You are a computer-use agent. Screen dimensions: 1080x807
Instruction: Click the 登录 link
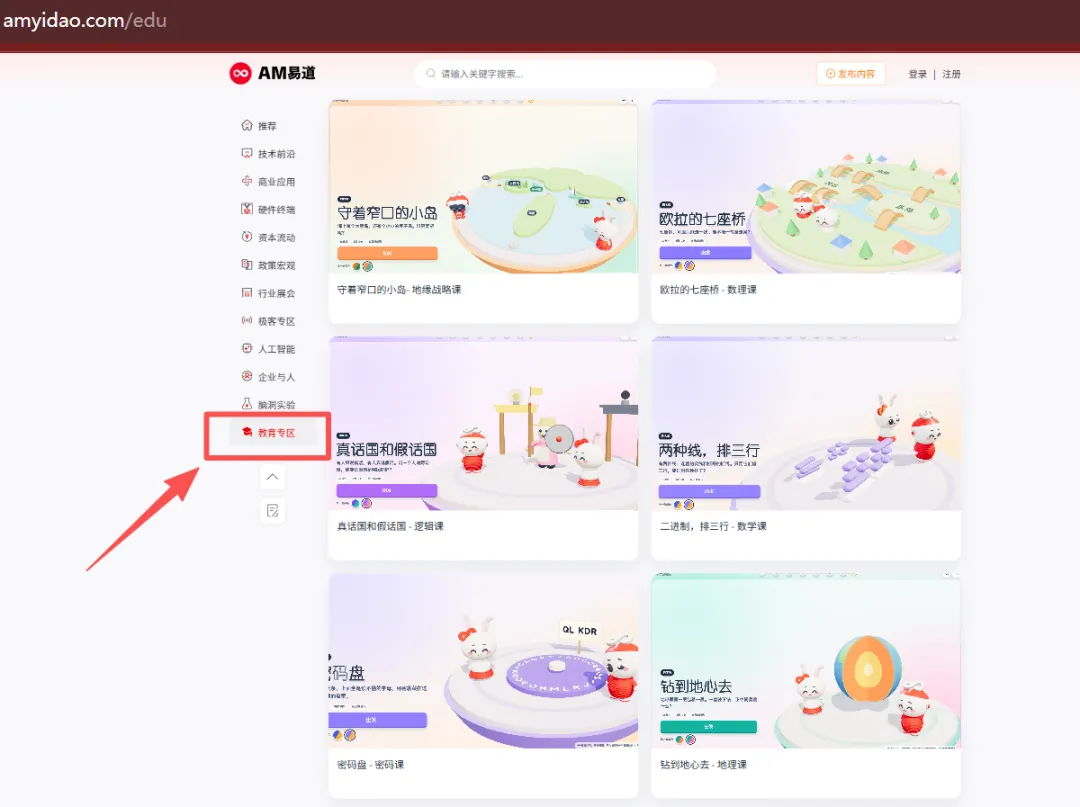point(917,74)
